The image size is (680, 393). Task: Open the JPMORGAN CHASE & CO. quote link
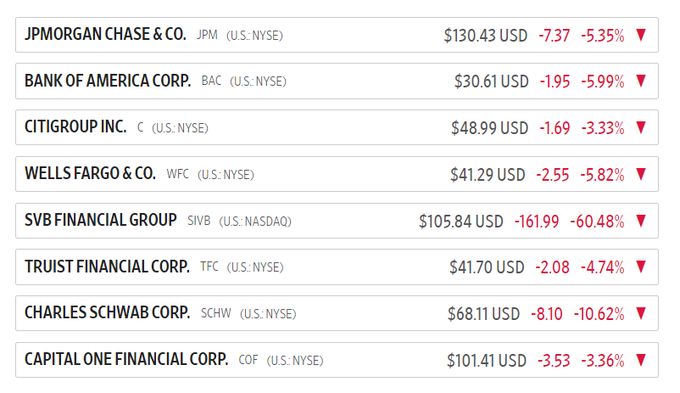[105, 34]
